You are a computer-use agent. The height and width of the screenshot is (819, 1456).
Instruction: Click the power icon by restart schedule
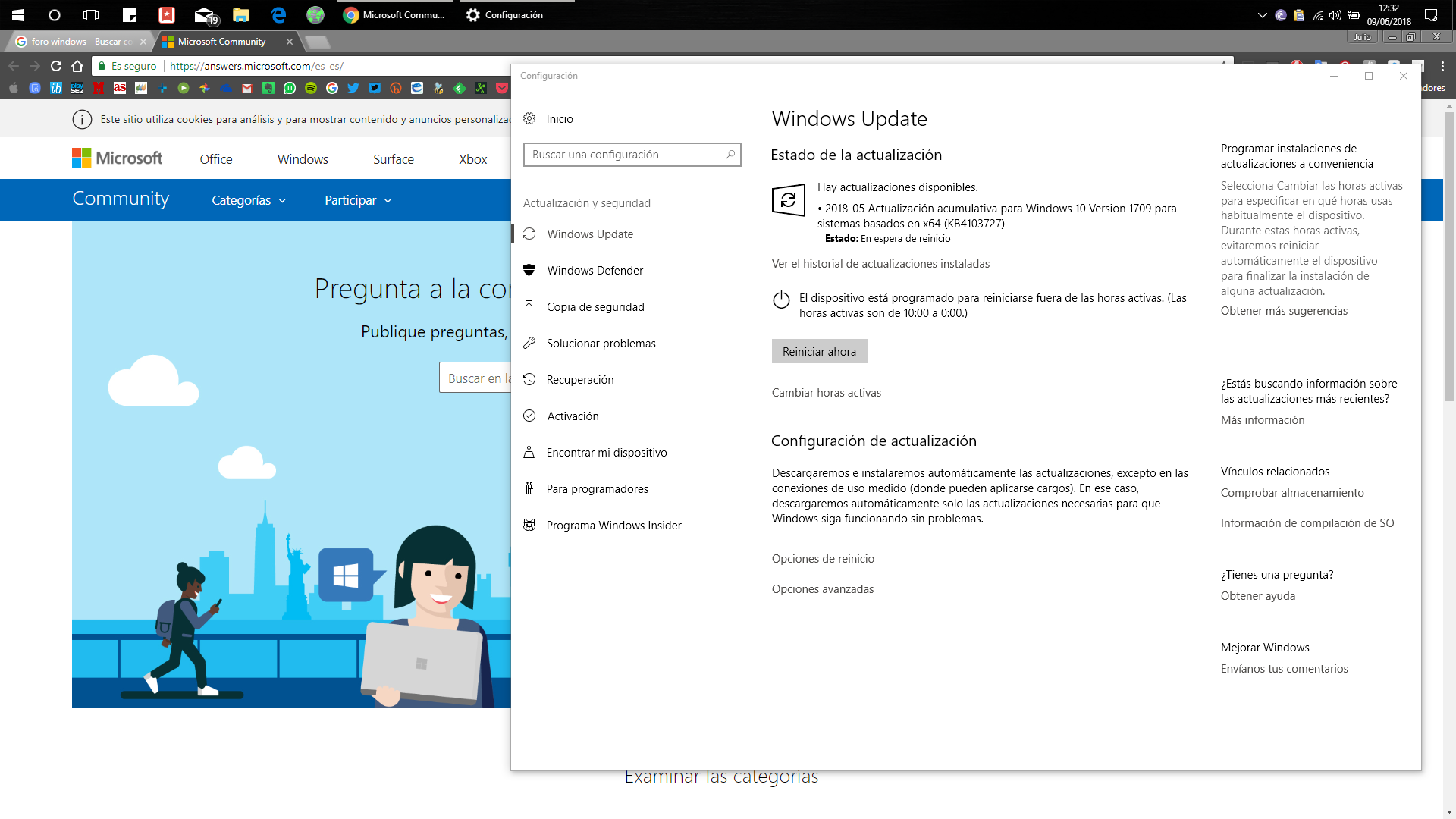click(x=781, y=300)
